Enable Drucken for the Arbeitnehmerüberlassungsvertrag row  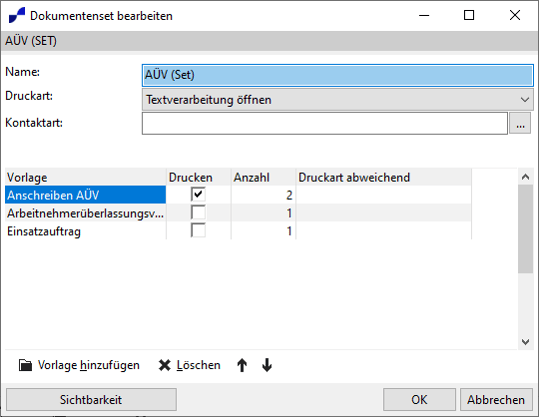198,213
